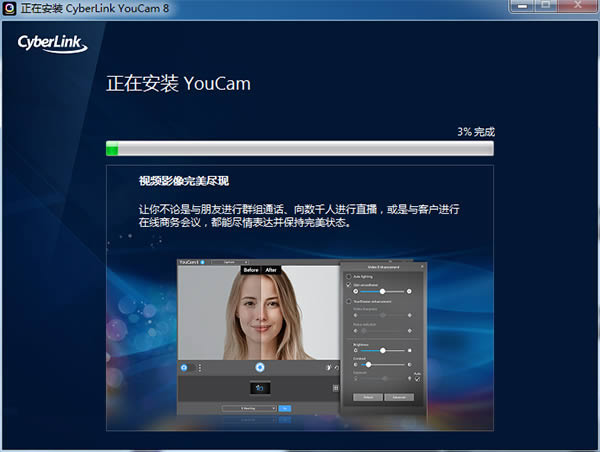Expand the dropdown in YouCam title bar
This screenshot has height=452, width=600.
coord(230,262)
